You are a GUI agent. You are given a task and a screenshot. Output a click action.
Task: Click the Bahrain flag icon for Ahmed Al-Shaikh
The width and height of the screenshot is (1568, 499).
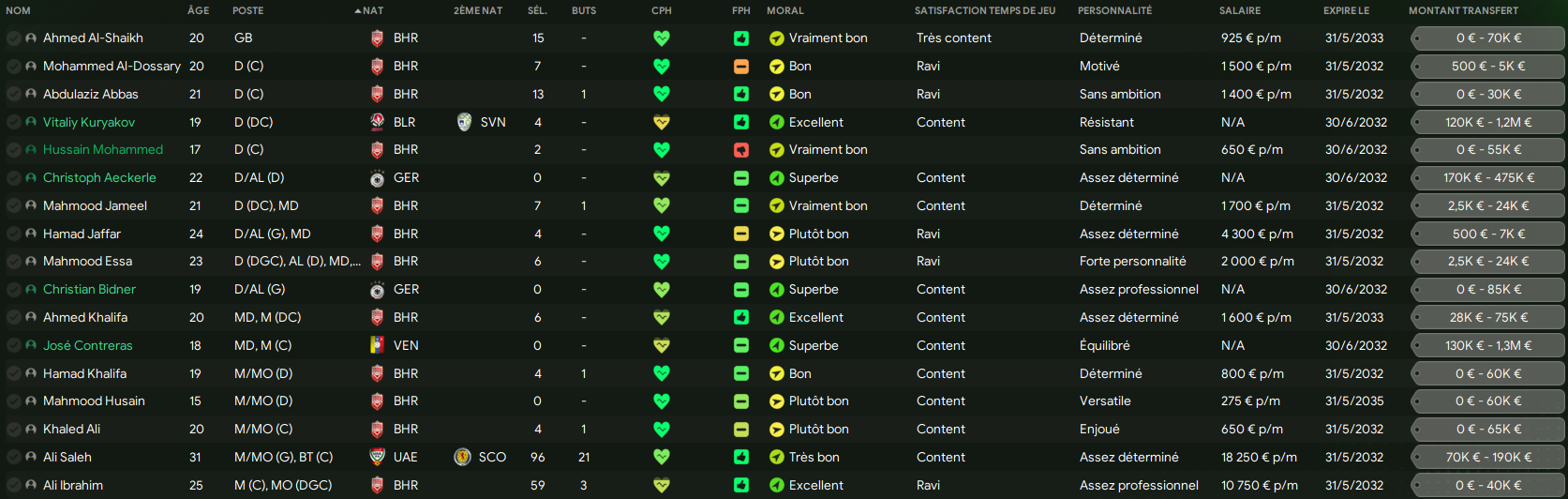coord(377,38)
